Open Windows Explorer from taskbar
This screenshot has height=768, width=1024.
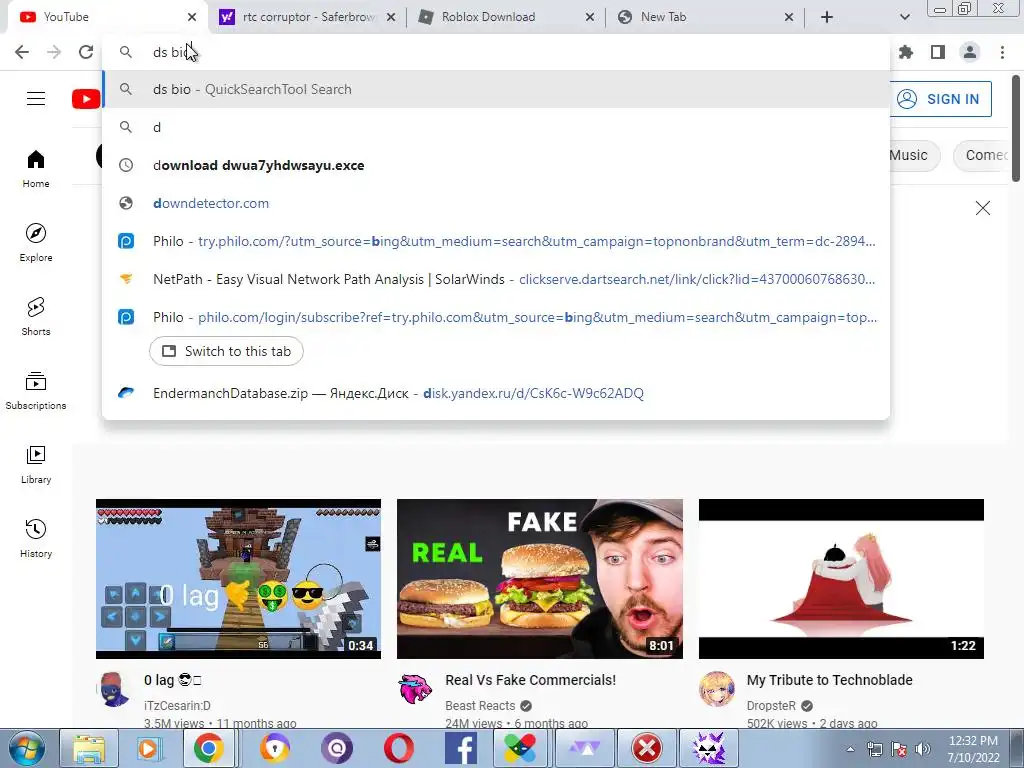(89, 748)
